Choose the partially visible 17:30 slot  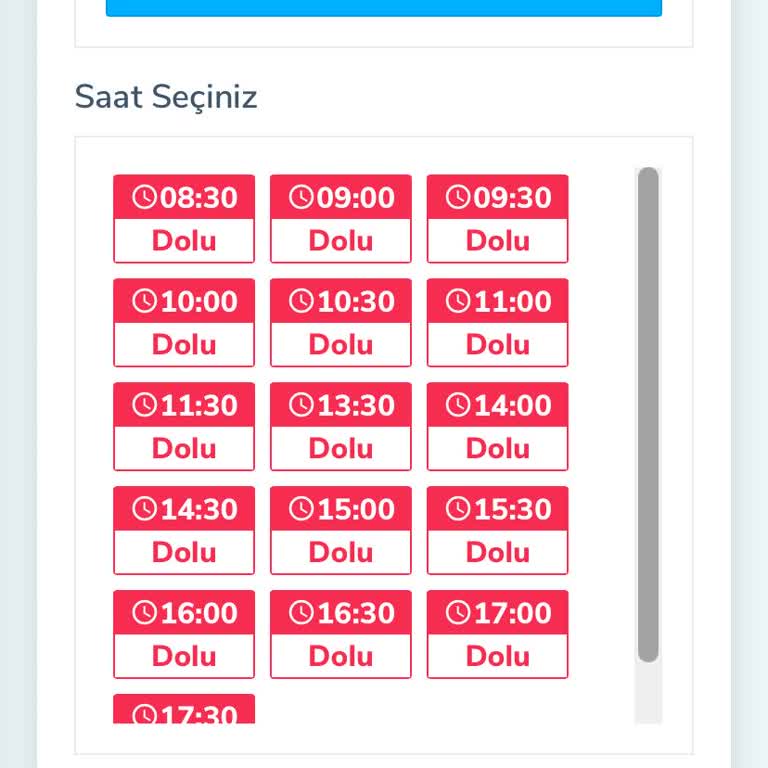tap(184, 710)
